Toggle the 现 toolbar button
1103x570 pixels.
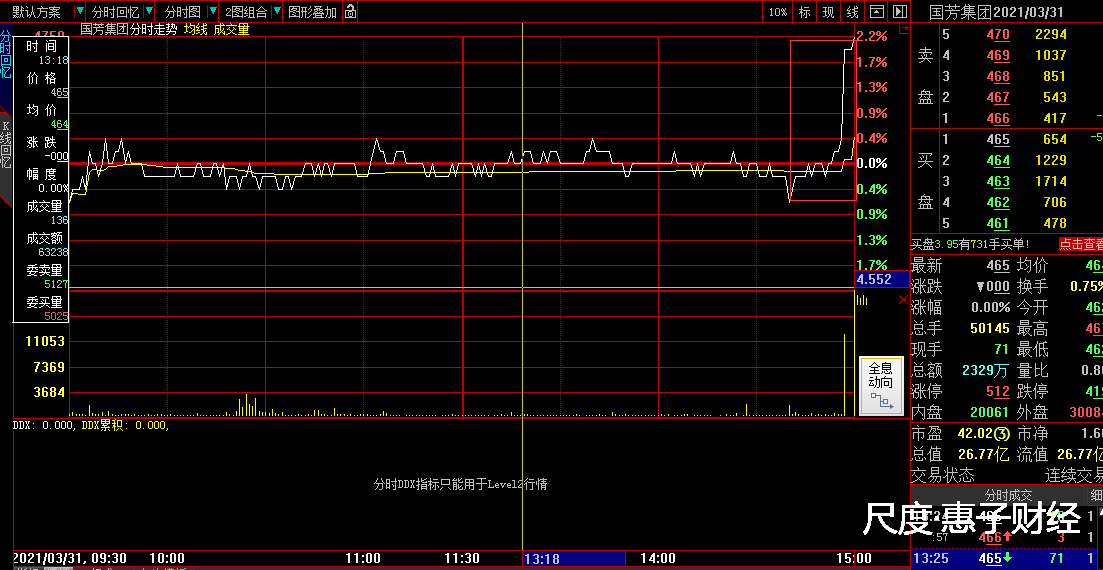(x=828, y=12)
